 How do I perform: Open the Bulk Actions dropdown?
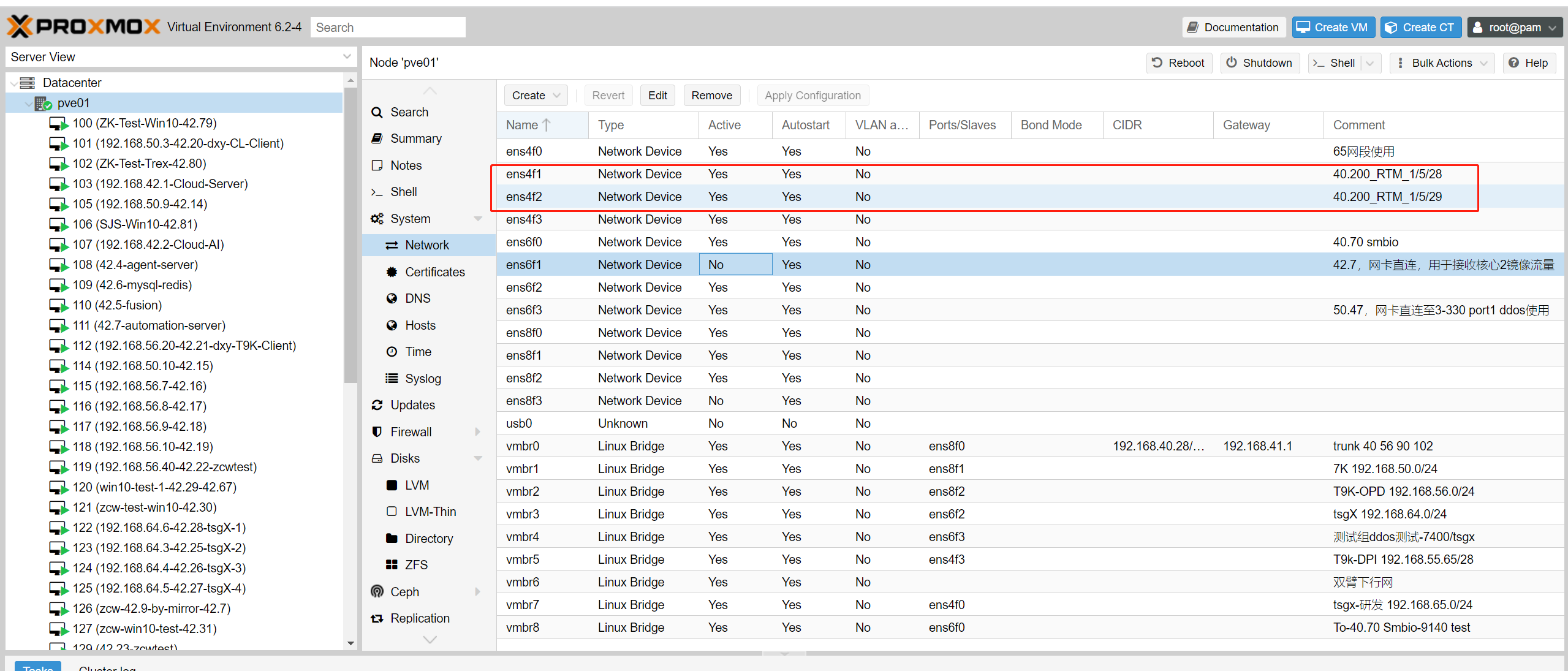tap(1441, 63)
